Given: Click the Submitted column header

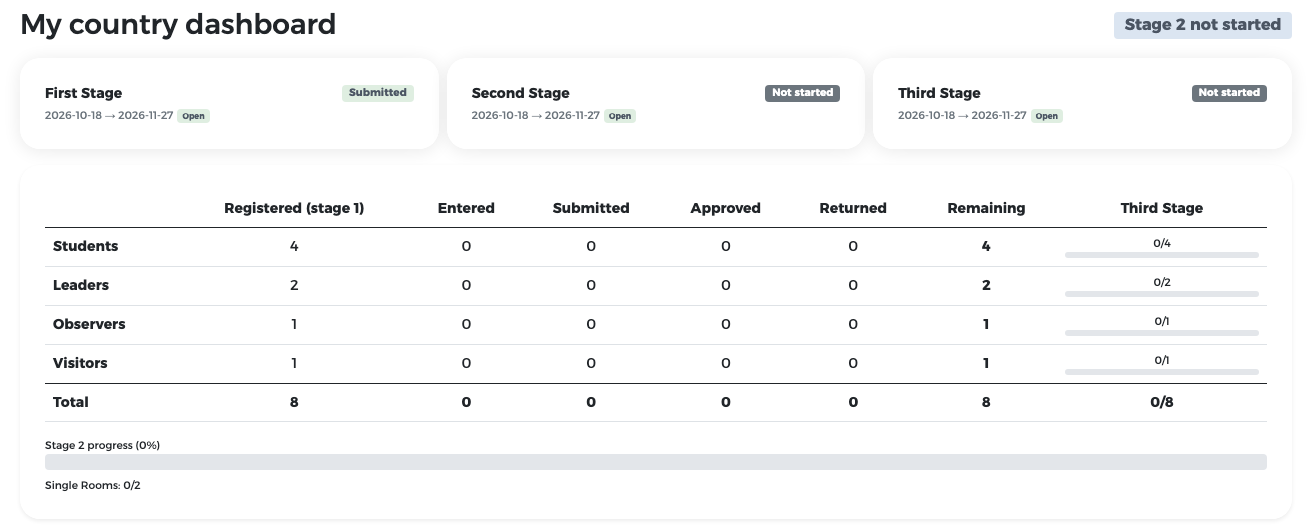Looking at the screenshot, I should coord(591,208).
